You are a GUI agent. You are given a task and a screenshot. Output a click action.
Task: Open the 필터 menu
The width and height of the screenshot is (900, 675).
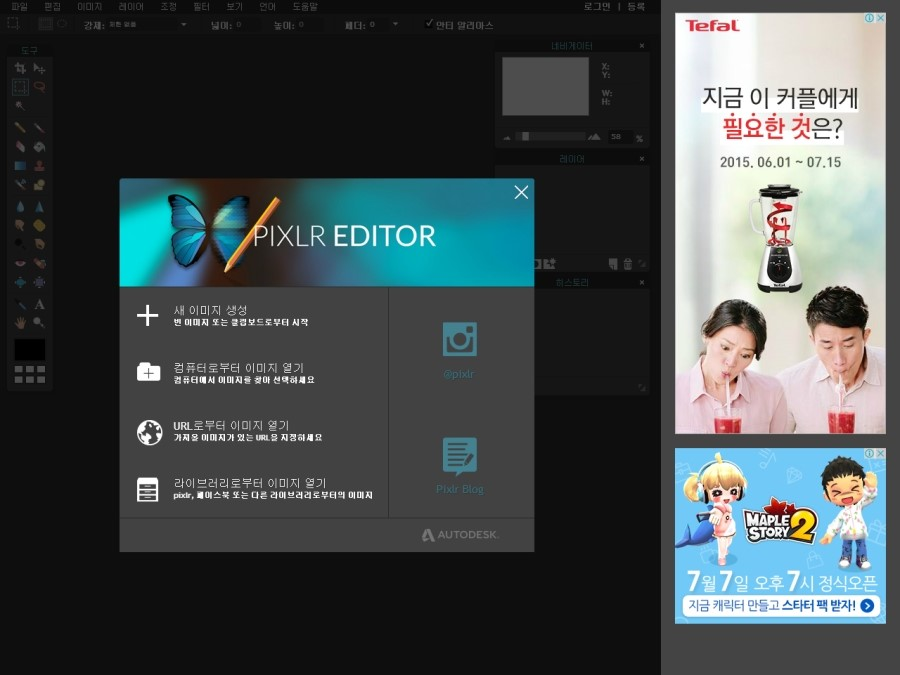point(201,7)
